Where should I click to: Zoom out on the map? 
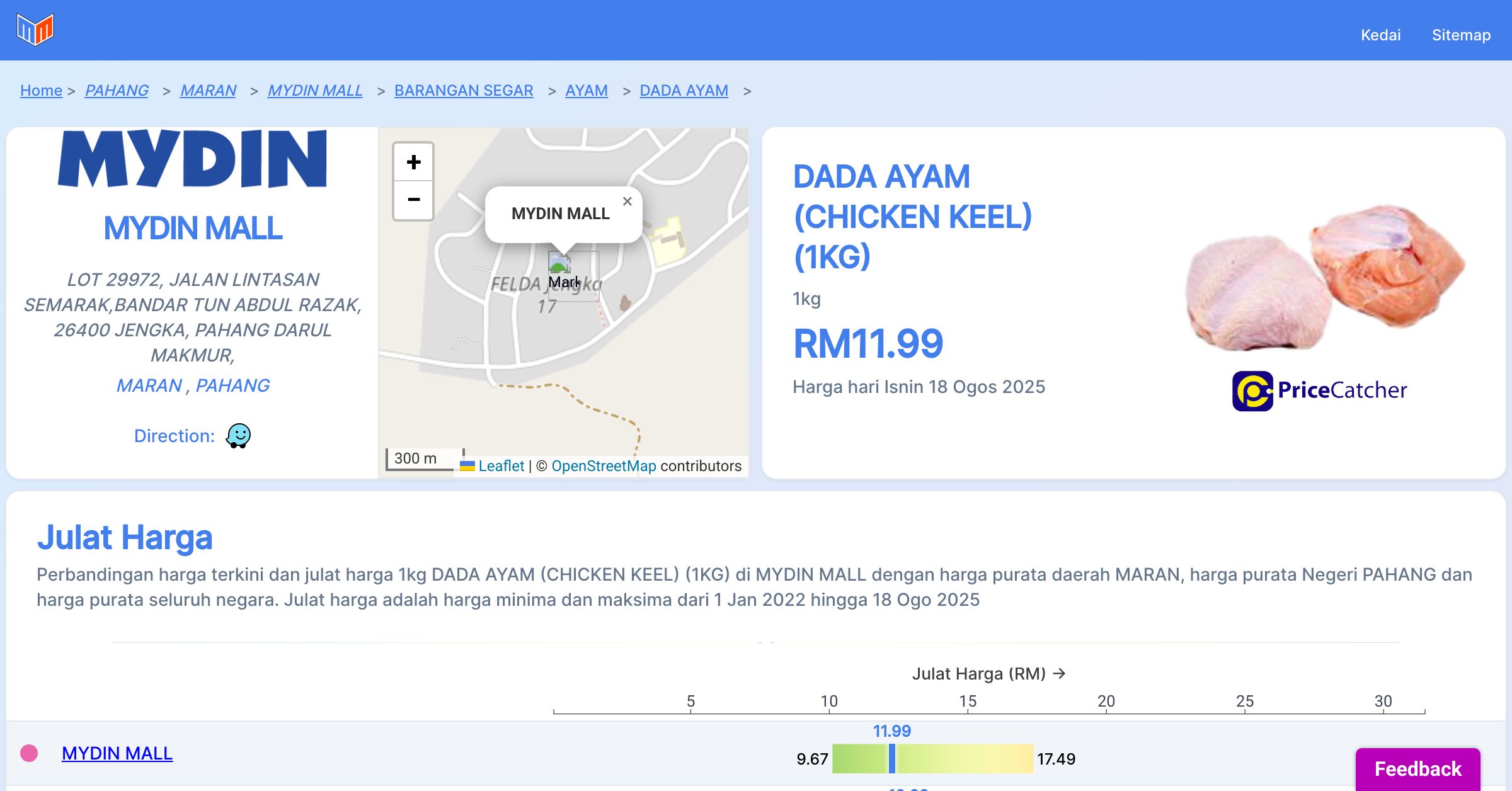pyautogui.click(x=413, y=200)
